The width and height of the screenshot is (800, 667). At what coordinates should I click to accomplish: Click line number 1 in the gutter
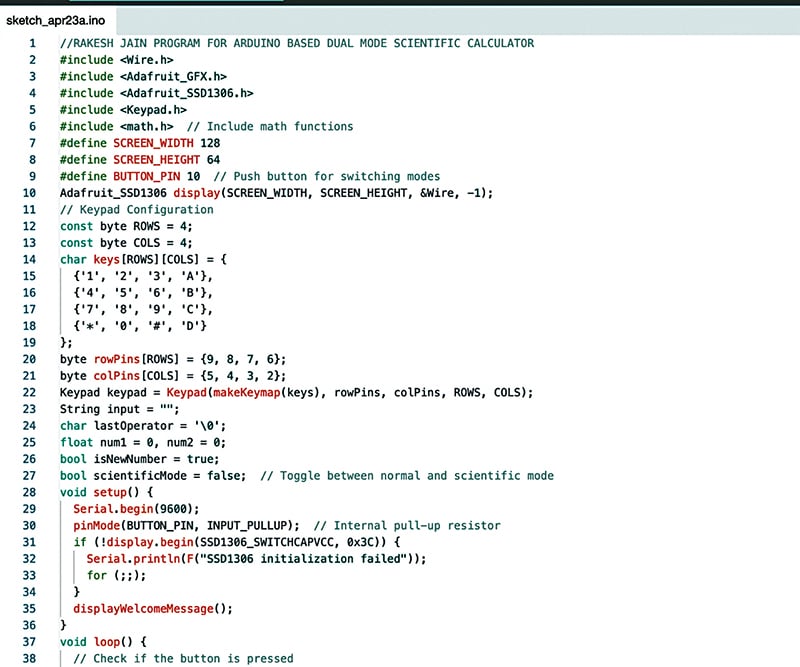(x=33, y=44)
